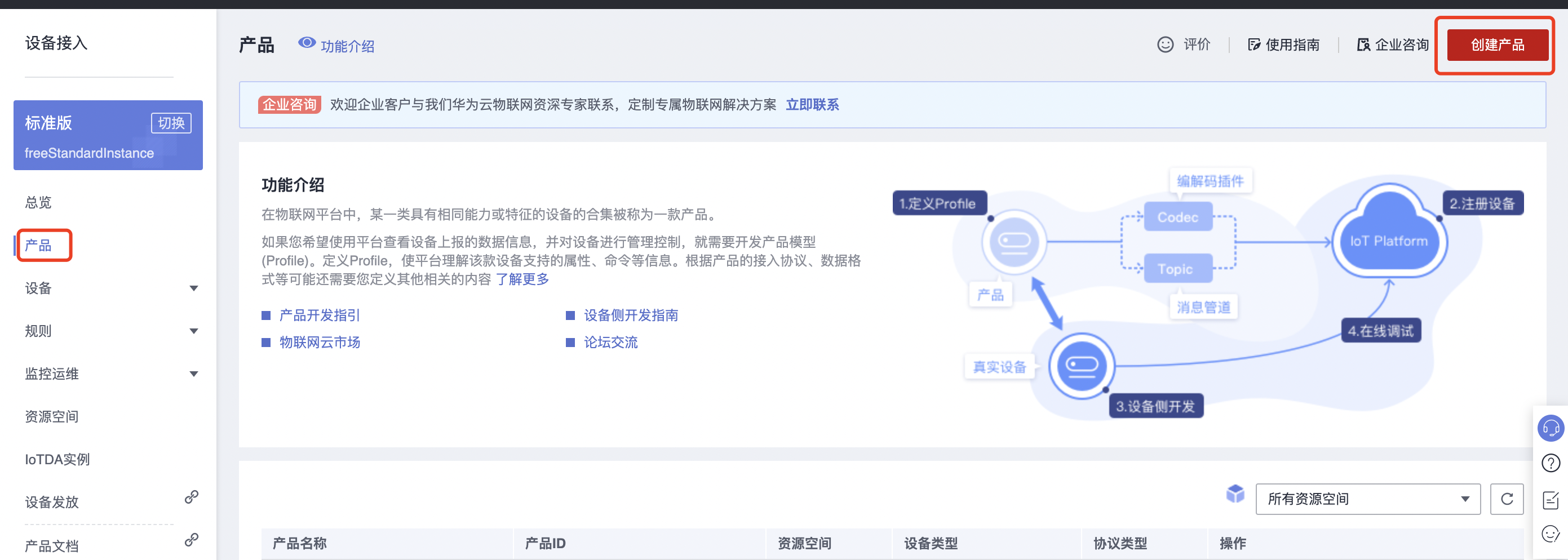This screenshot has height=560, width=1568.
Task: Open the feedback note-writing icon
Action: (1551, 500)
